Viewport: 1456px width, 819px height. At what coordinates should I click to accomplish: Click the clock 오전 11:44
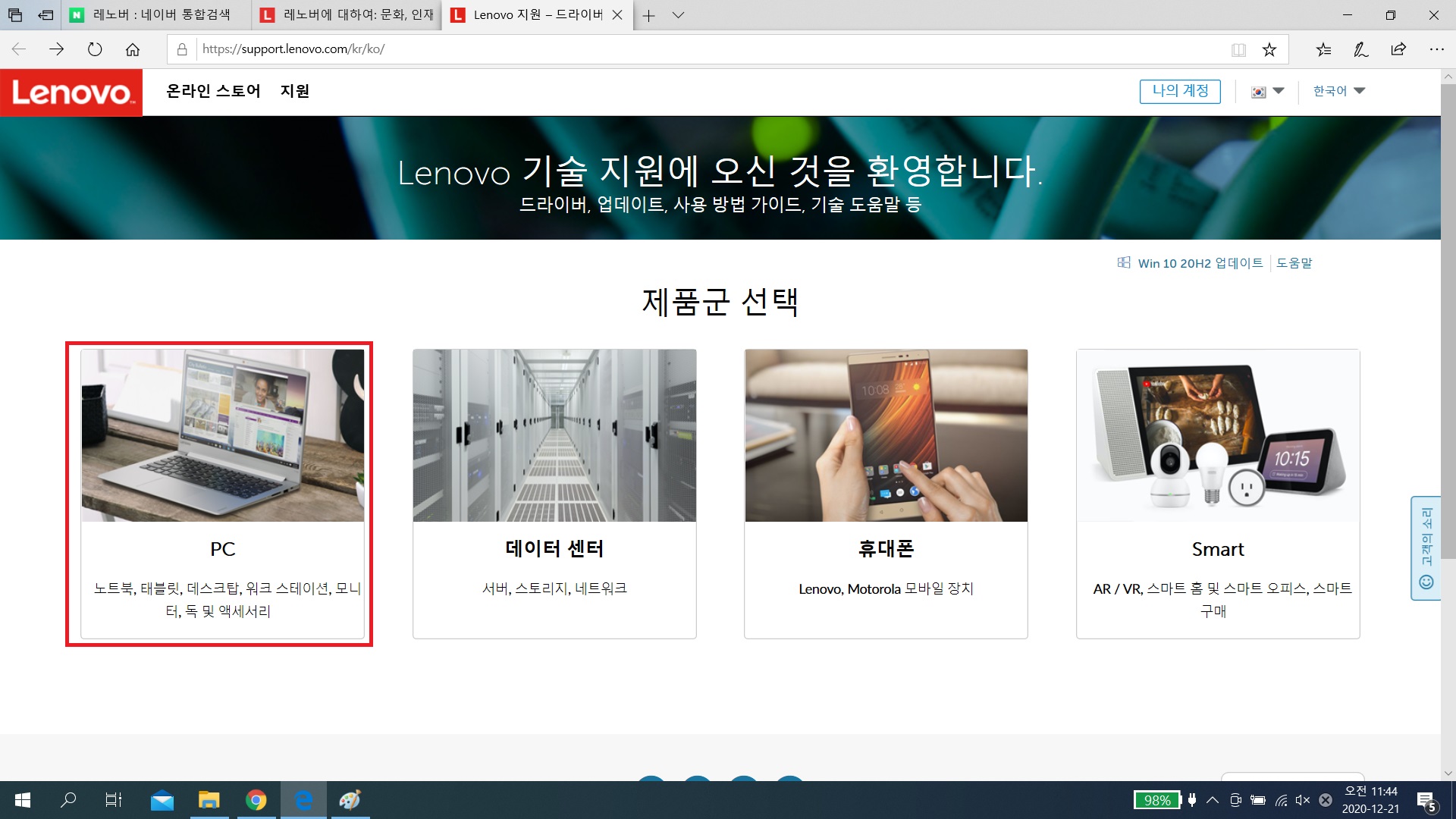tap(1370, 792)
